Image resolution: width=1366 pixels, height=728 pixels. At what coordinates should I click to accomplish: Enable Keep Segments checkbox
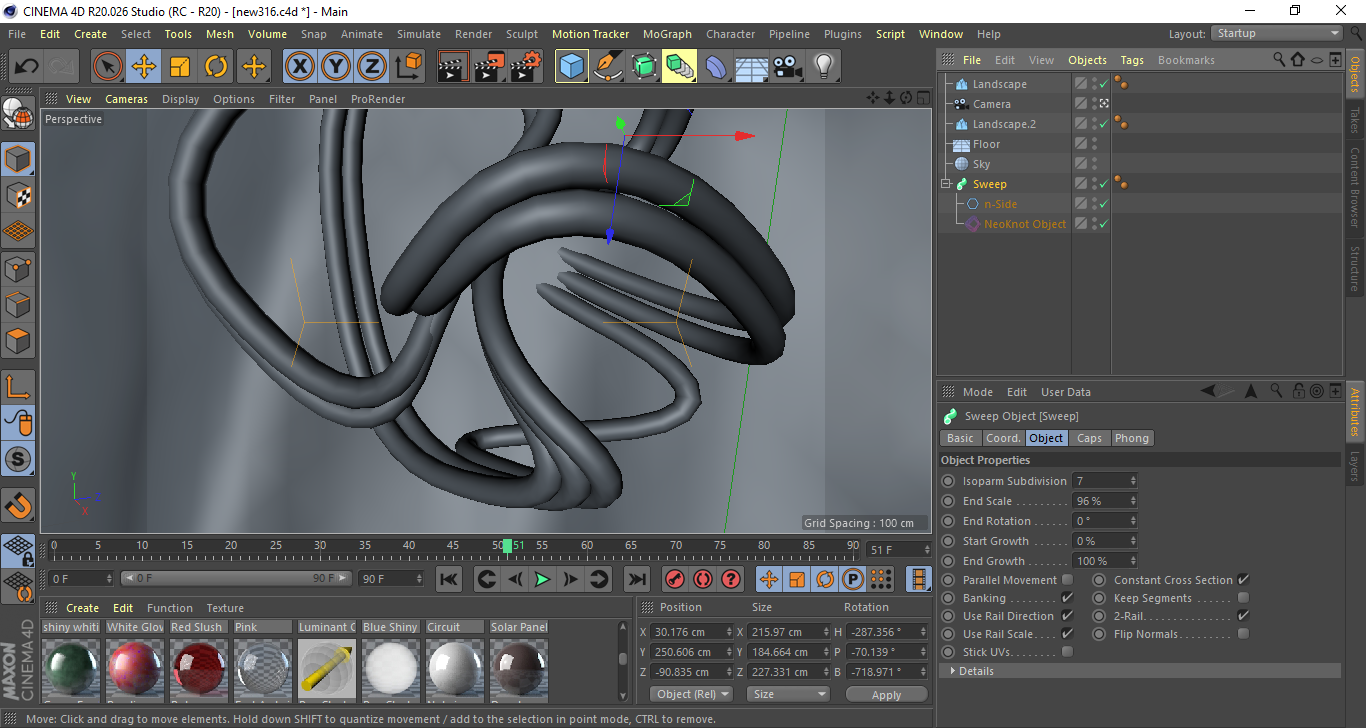[1243, 598]
